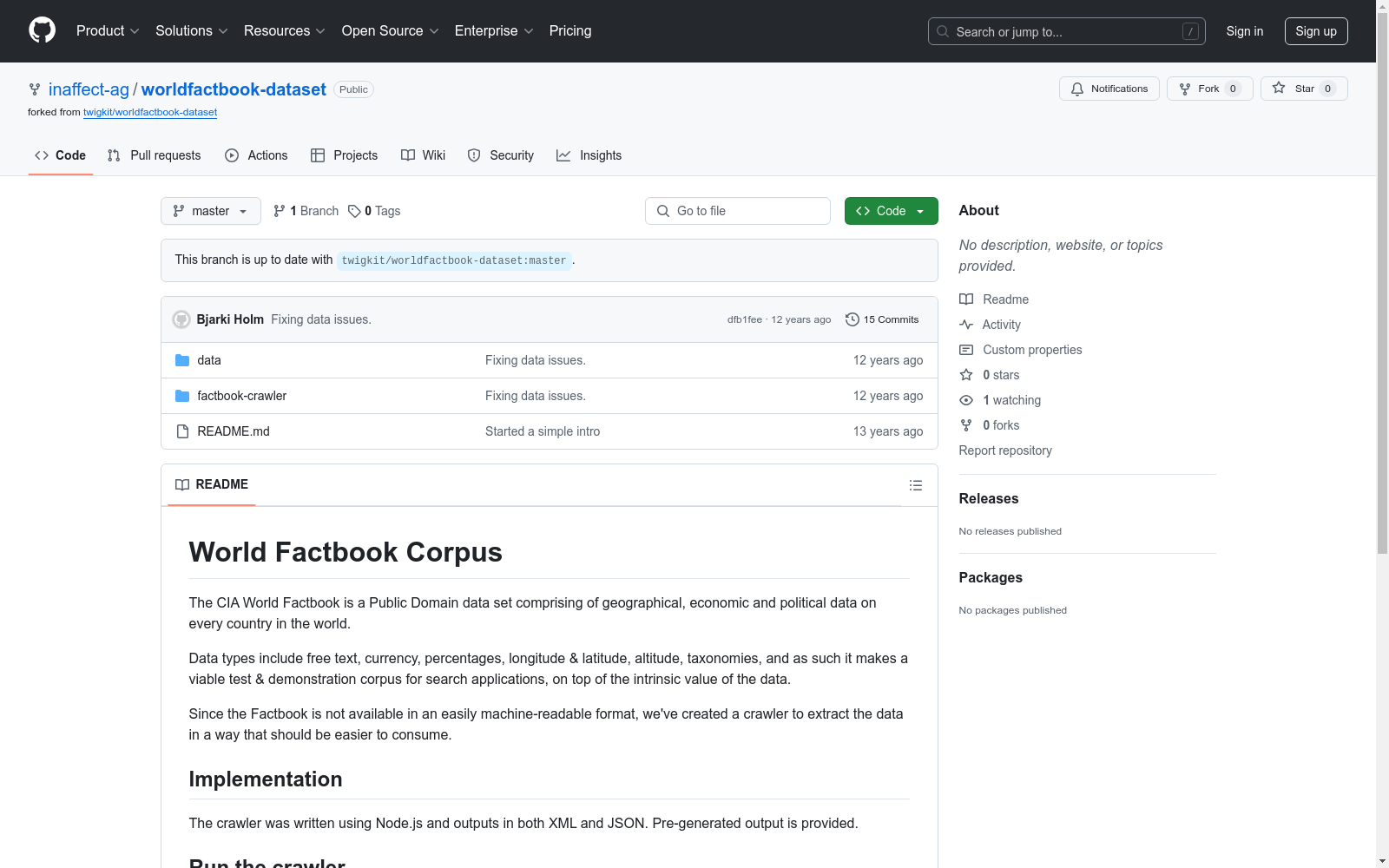This screenshot has width=1389, height=868.
Task: Click the Sign up button
Action: [1316, 31]
